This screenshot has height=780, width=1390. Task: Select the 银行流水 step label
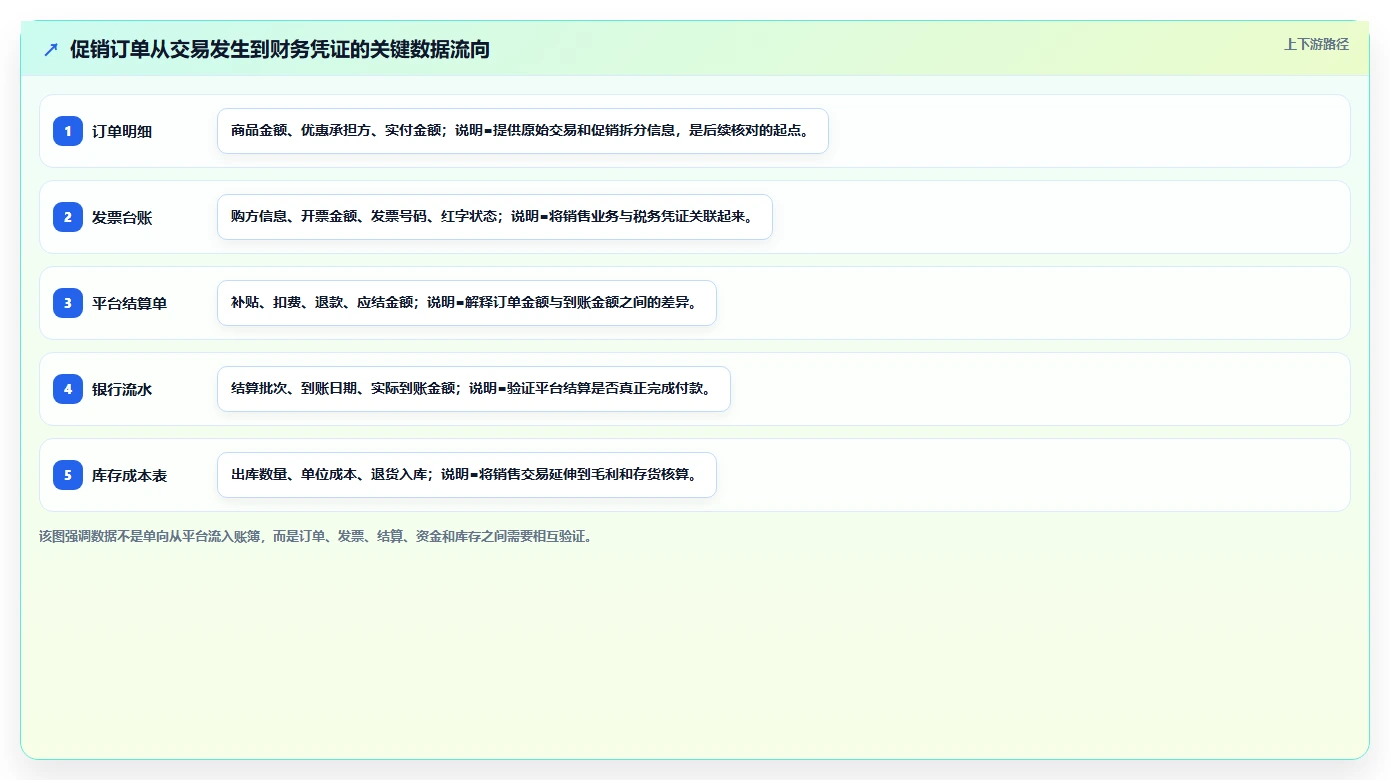click(122, 389)
